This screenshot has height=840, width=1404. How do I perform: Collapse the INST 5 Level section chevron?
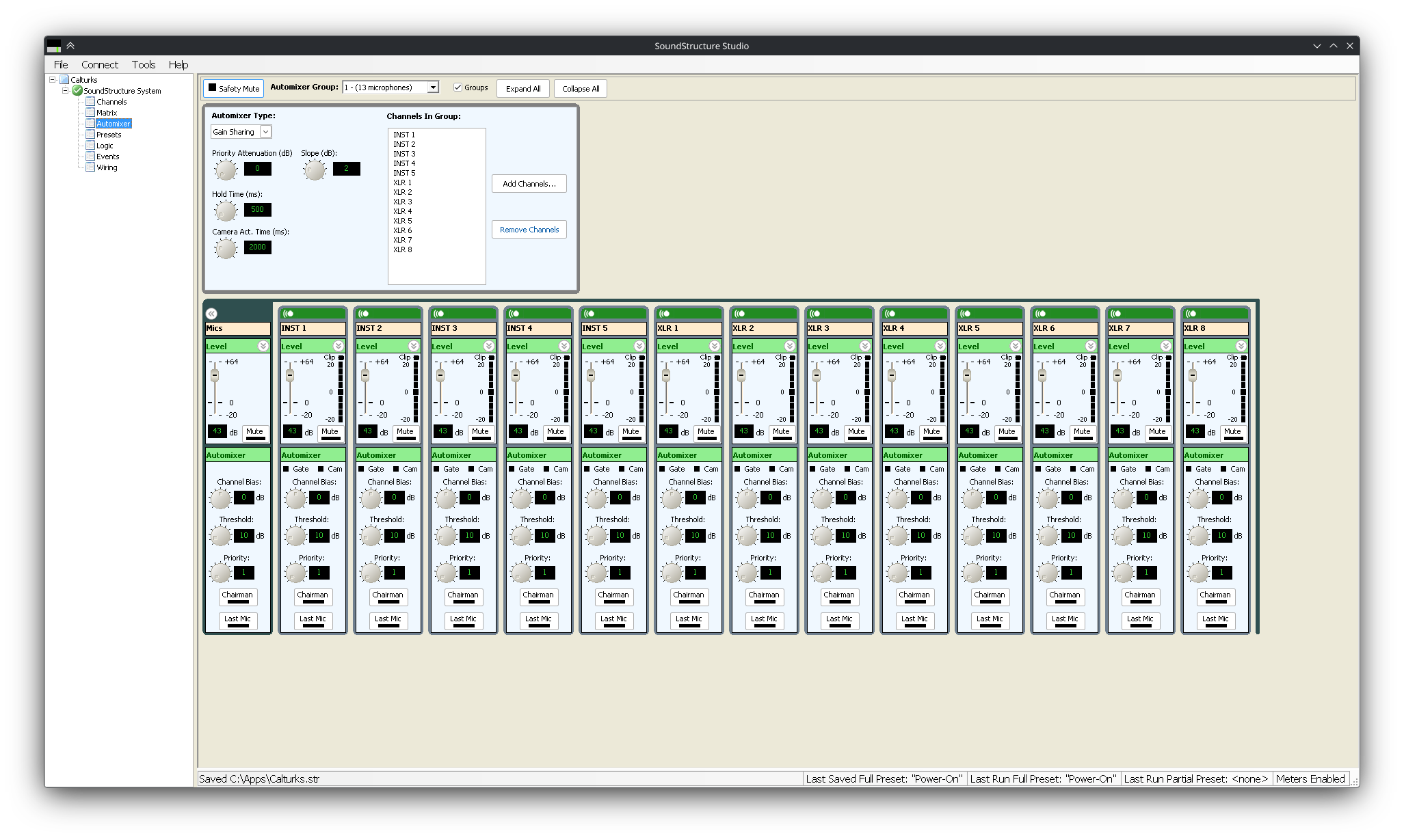point(639,347)
